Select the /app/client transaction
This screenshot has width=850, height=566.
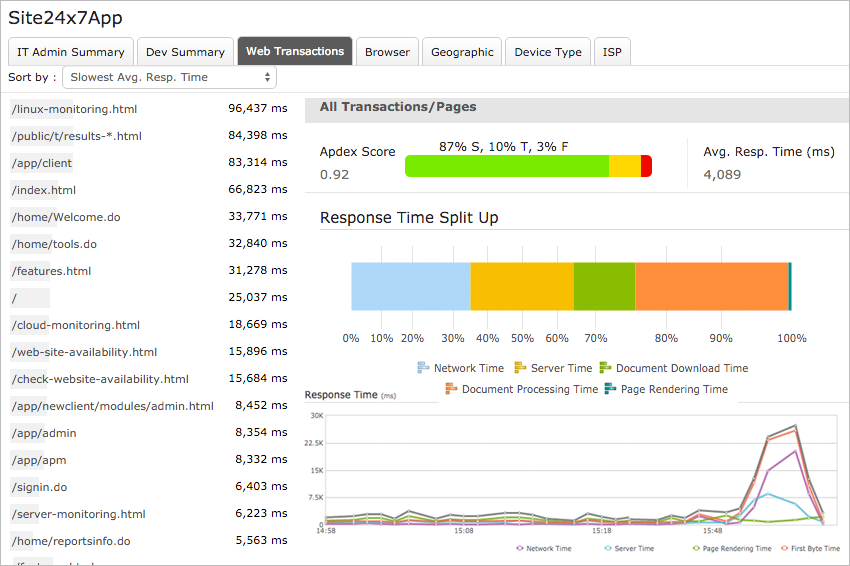(x=42, y=163)
